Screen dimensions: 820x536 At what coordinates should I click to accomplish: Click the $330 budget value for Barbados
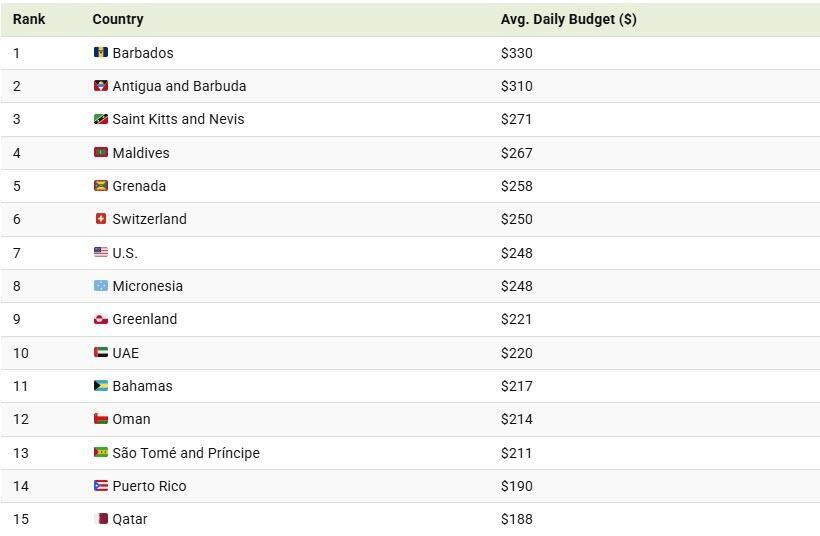click(517, 53)
